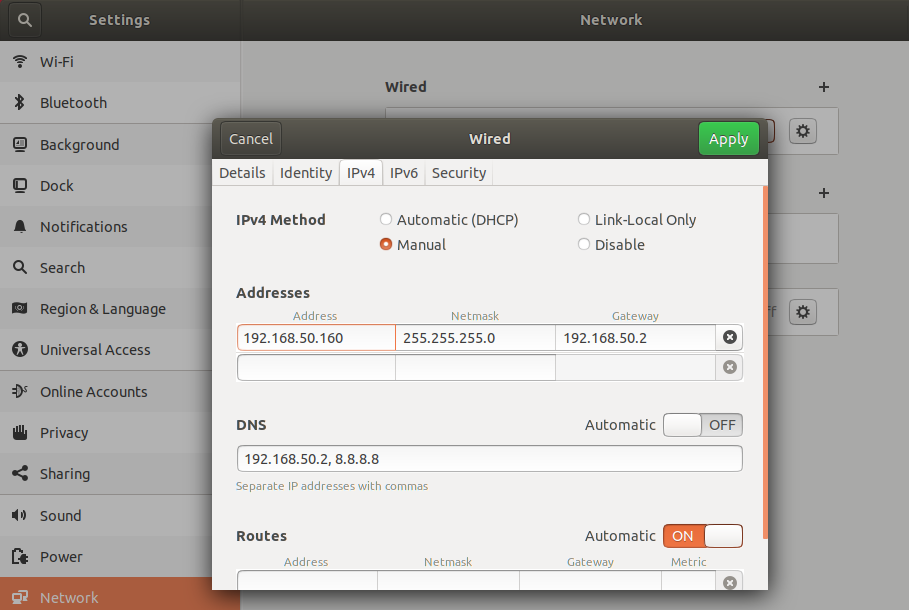Select Manual IPv4 method
909x610 pixels.
coord(413,245)
